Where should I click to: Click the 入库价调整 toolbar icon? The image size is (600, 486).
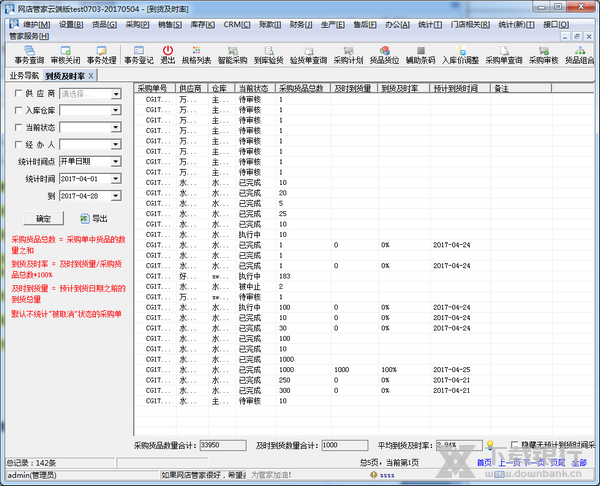[x=461, y=54]
